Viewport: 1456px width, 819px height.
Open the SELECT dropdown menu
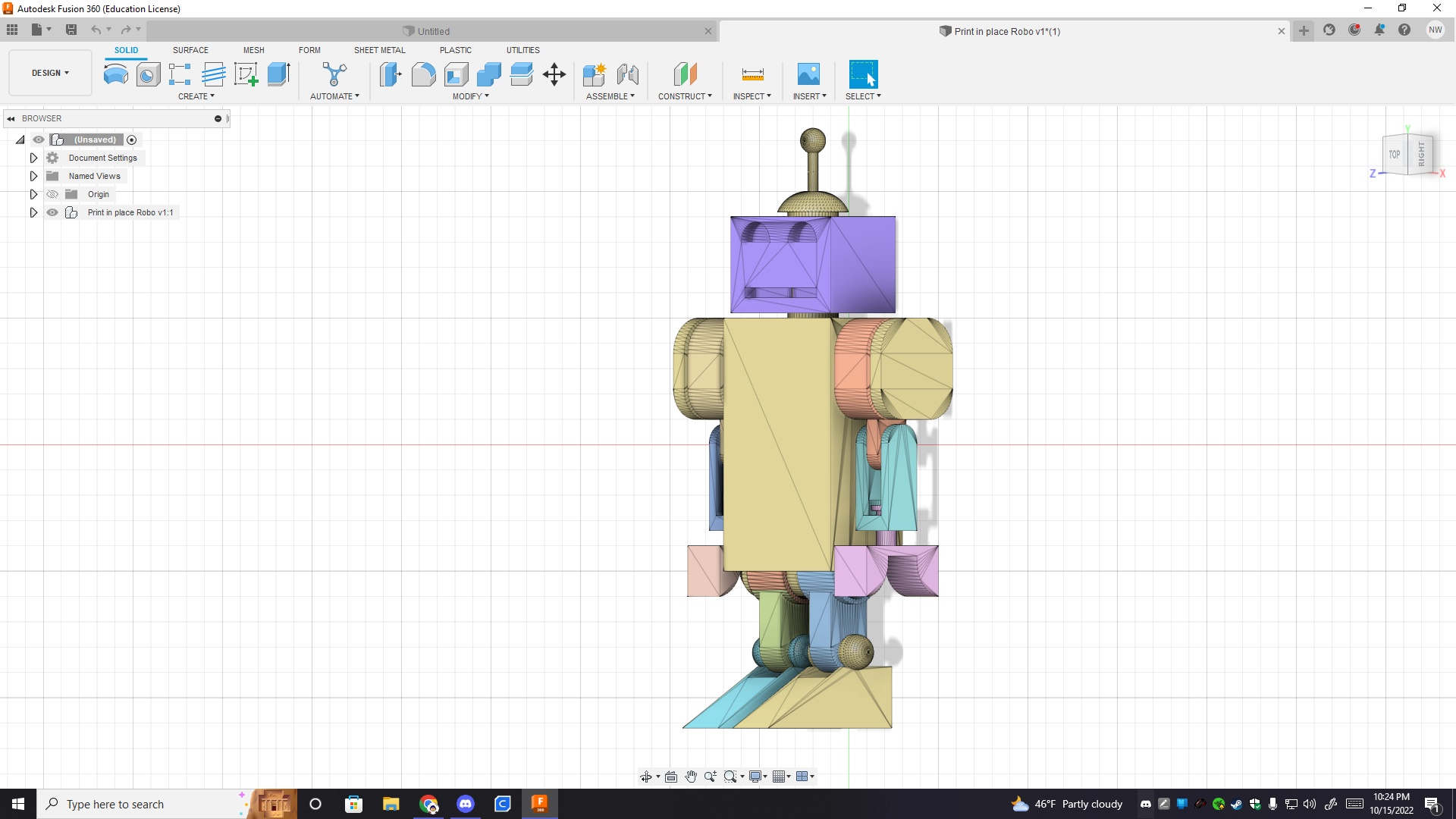point(863,96)
